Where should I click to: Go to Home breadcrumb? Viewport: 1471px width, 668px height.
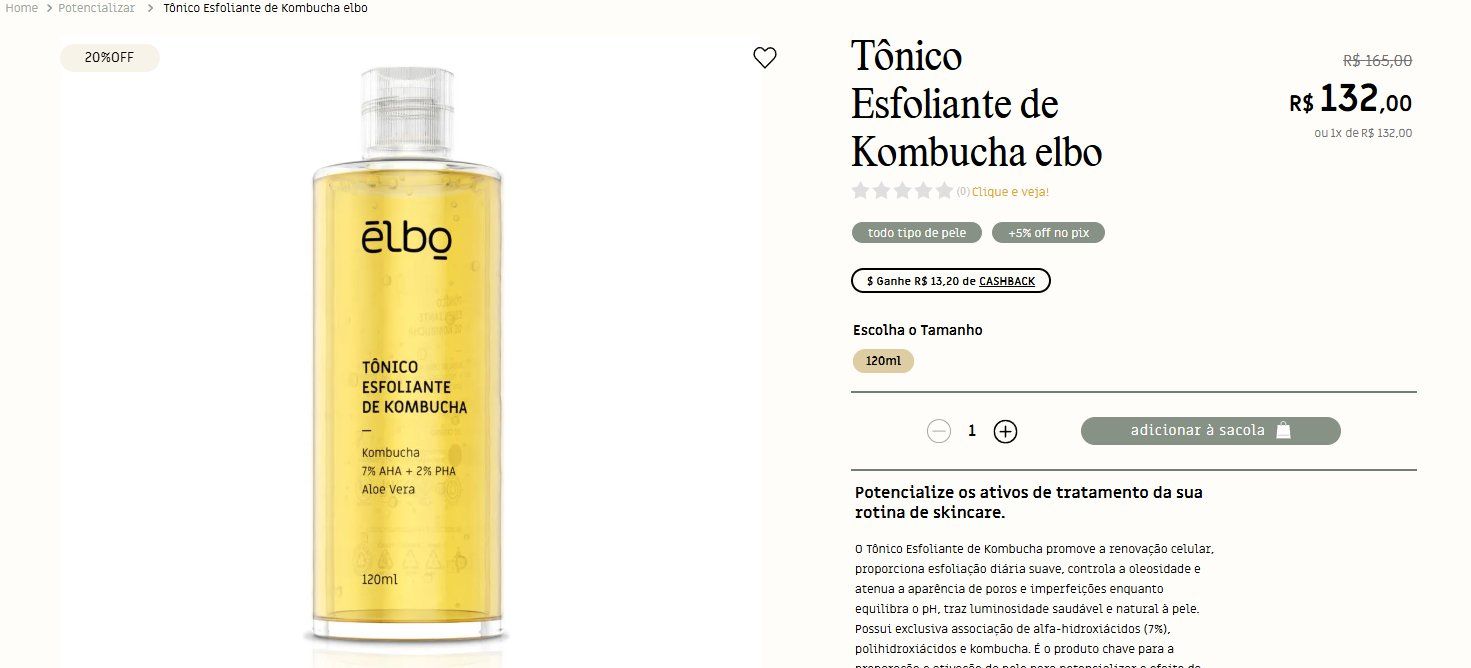(22, 8)
